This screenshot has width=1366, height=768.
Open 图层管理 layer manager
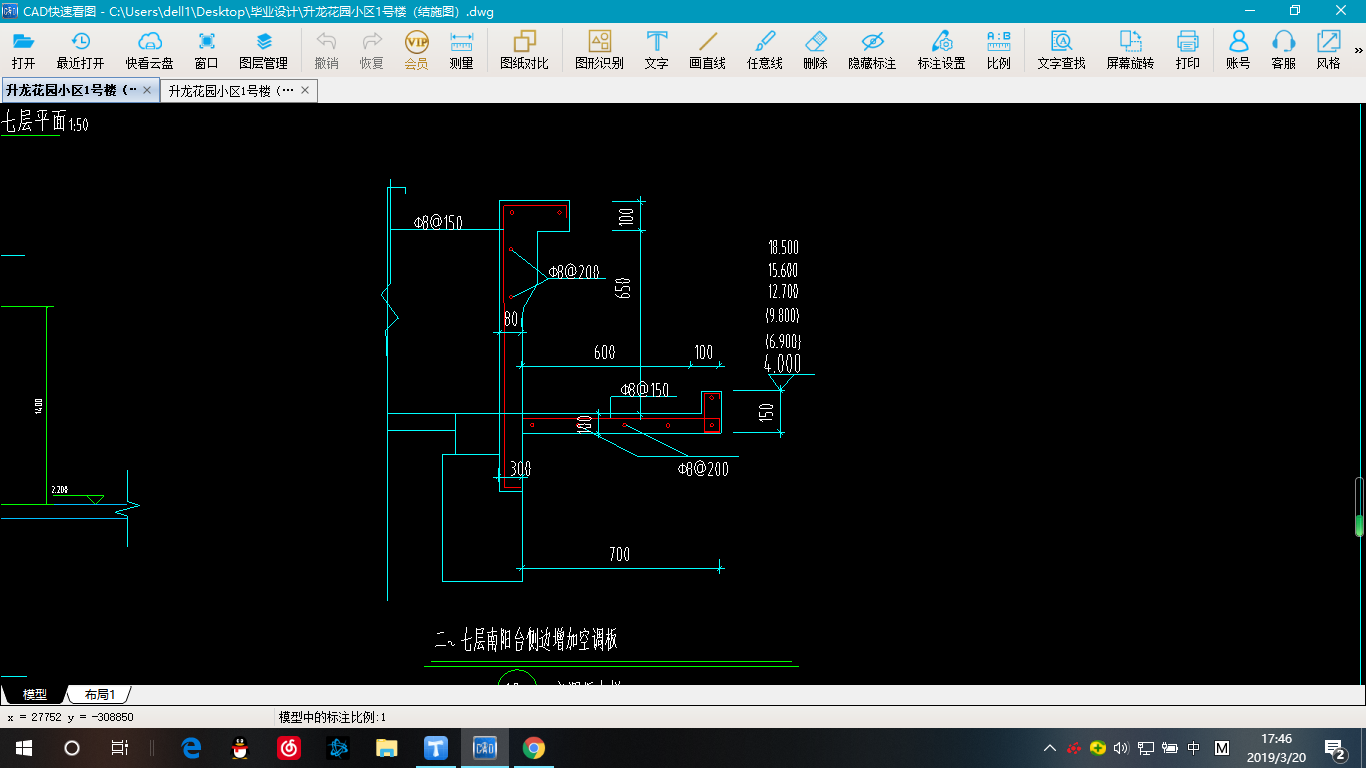[263, 50]
